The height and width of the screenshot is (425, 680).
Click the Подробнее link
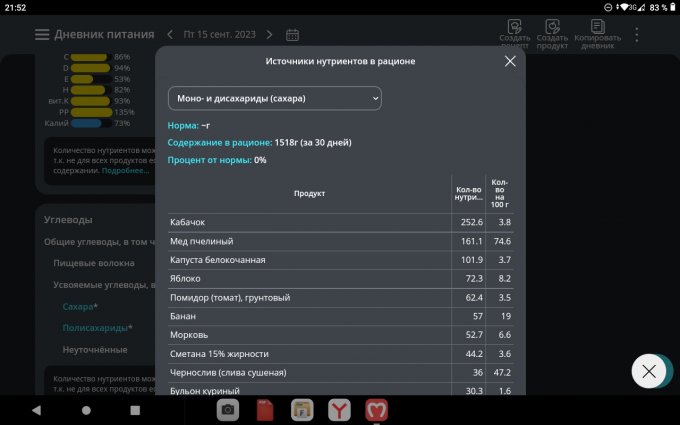(125, 171)
